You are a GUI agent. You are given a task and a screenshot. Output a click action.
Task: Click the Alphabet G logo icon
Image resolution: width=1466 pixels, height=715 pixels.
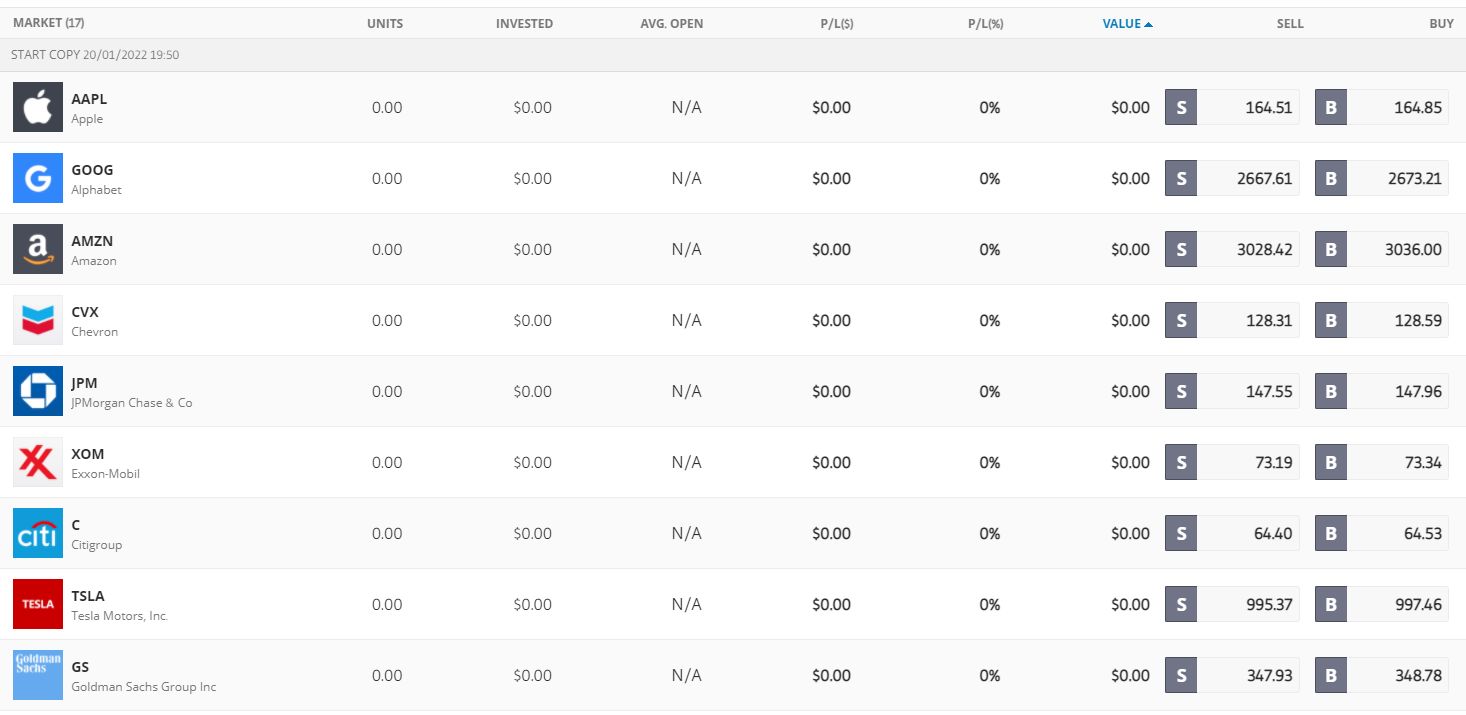click(38, 178)
